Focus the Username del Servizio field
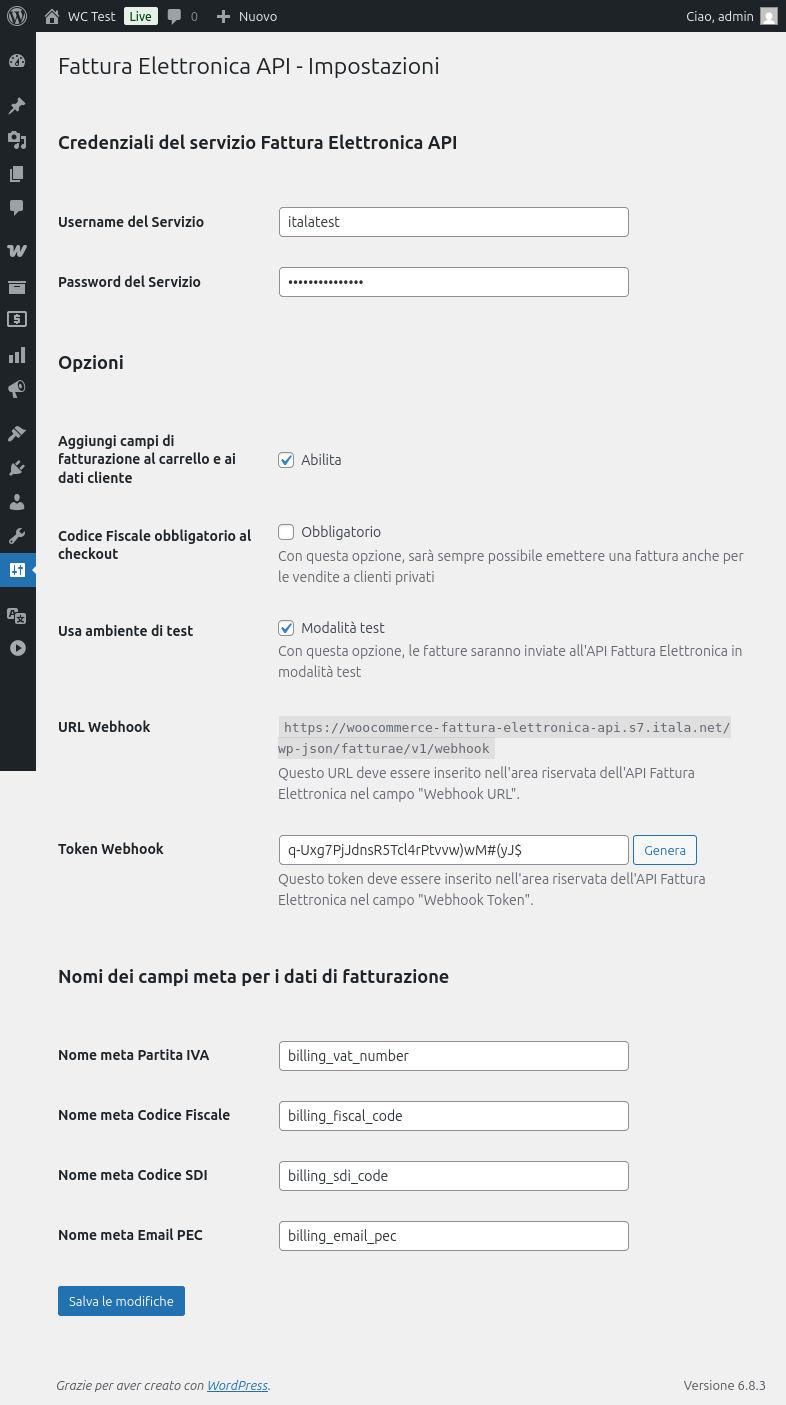Screen dimensions: 786x1405 click(453, 222)
